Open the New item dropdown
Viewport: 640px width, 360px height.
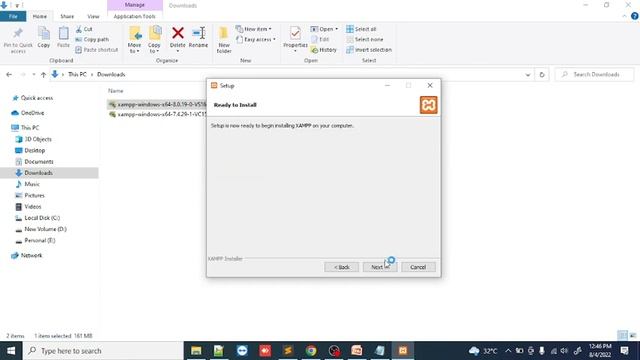coord(253,29)
